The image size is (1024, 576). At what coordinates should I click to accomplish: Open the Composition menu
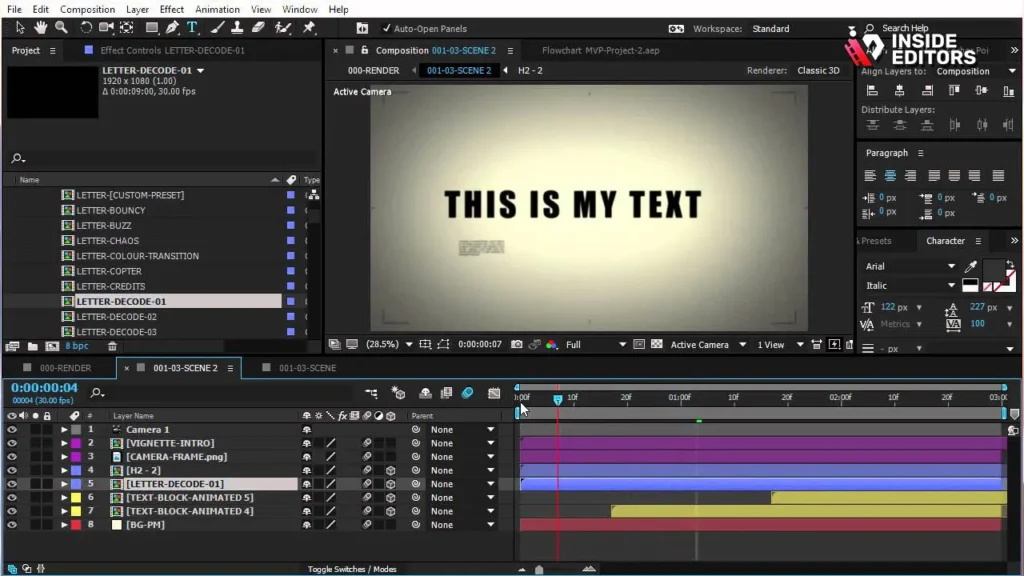(x=88, y=9)
